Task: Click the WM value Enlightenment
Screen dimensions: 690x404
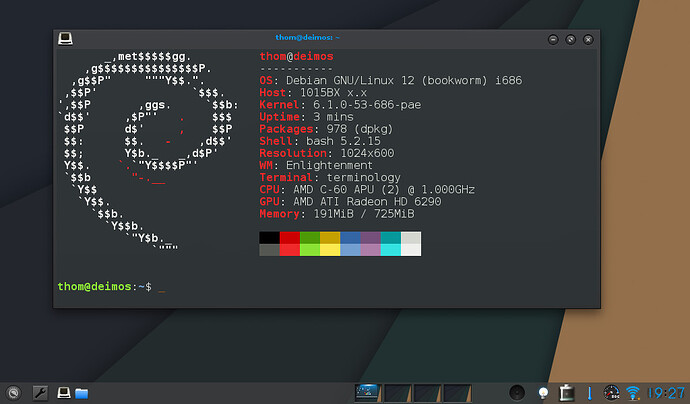Action: [x=329, y=165]
